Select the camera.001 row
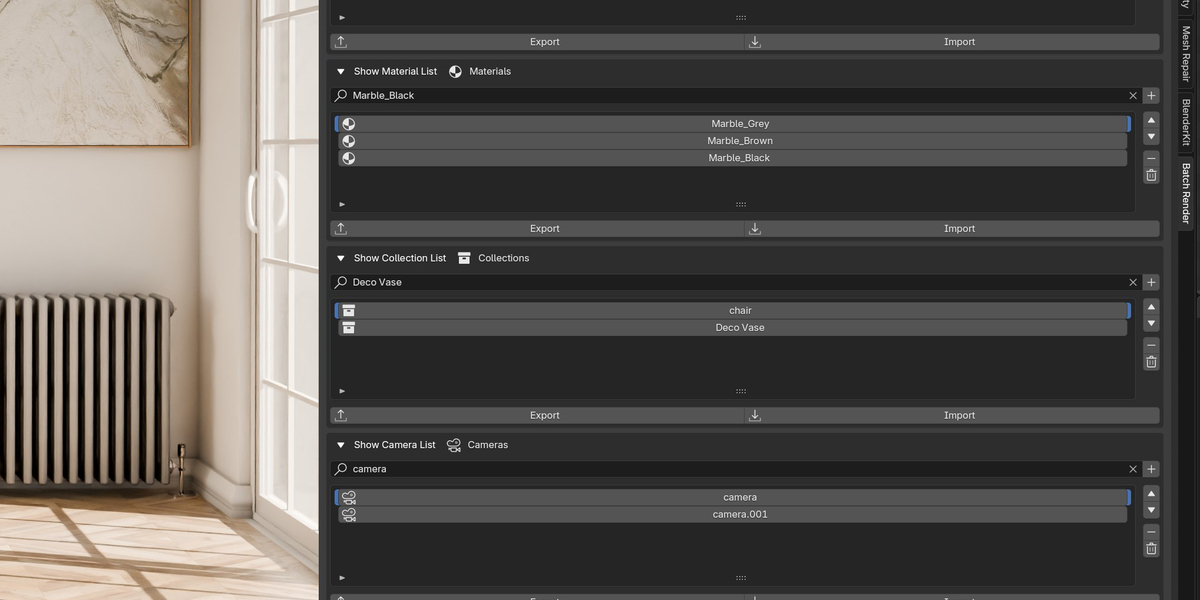Image resolution: width=1200 pixels, height=600 pixels. click(x=732, y=514)
